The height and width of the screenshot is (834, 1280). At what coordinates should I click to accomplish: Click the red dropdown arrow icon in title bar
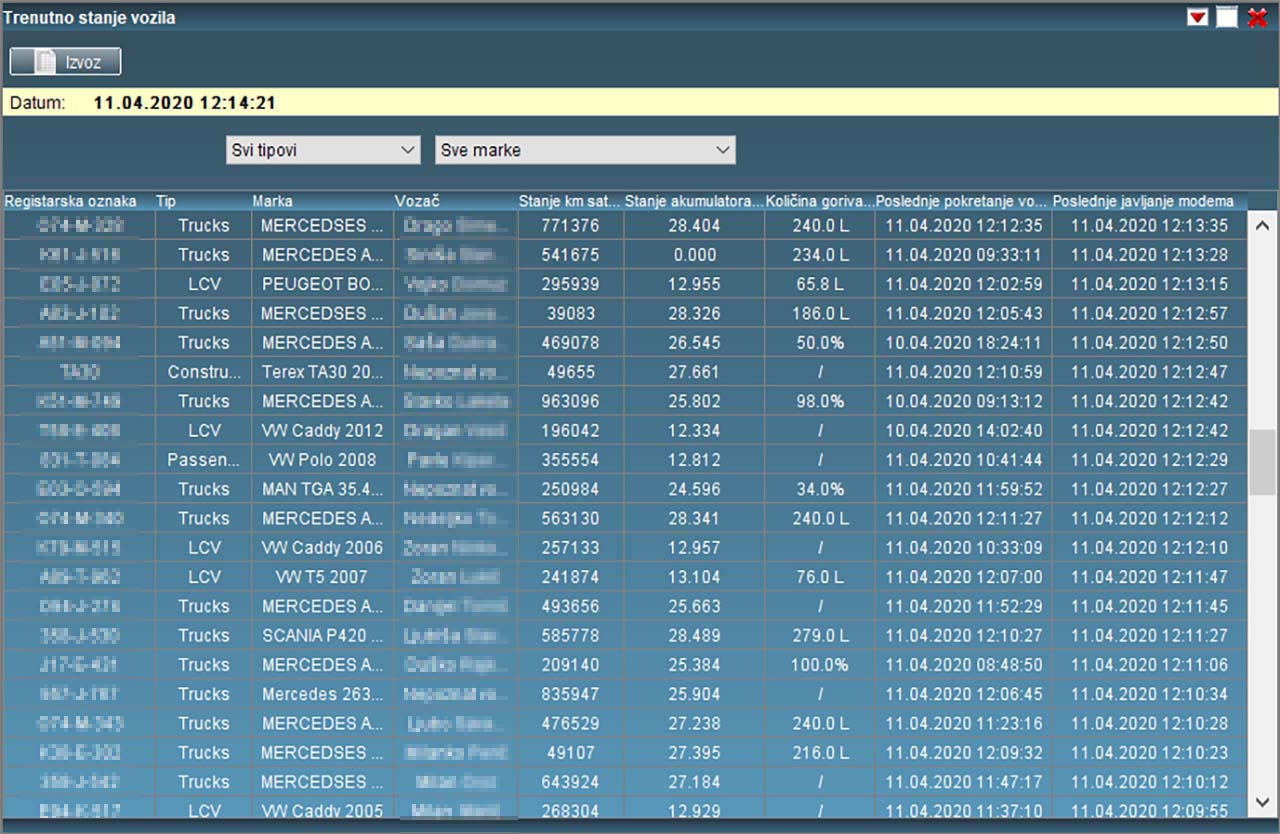coord(1197,17)
